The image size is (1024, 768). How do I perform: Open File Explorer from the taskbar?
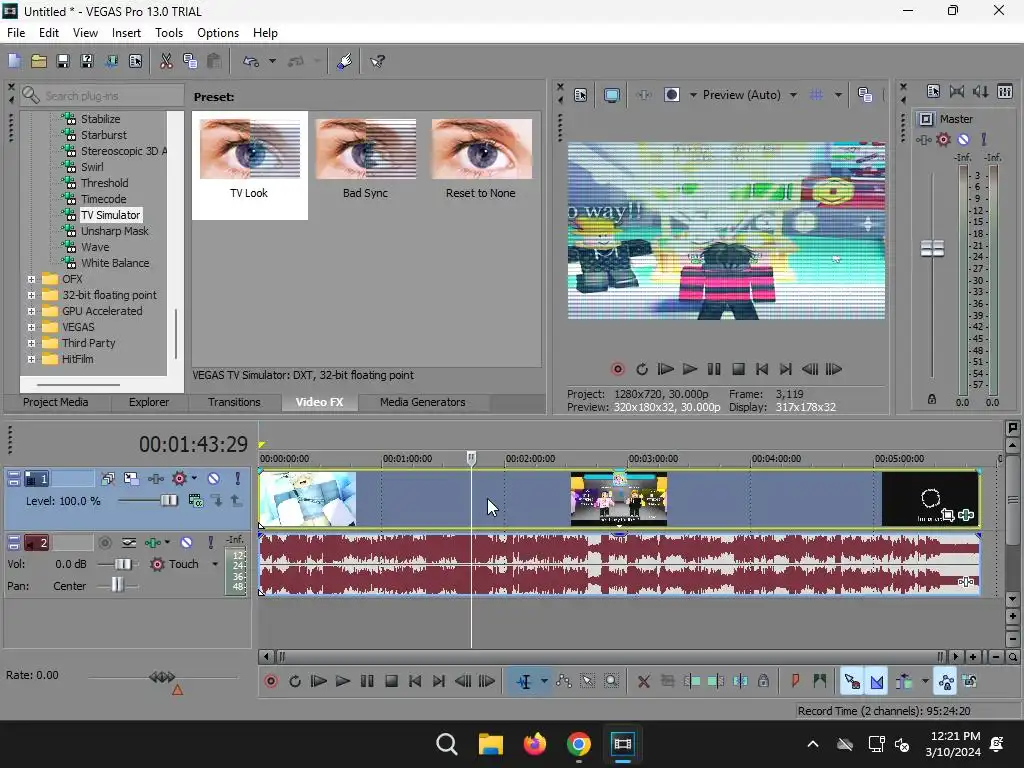(490, 744)
